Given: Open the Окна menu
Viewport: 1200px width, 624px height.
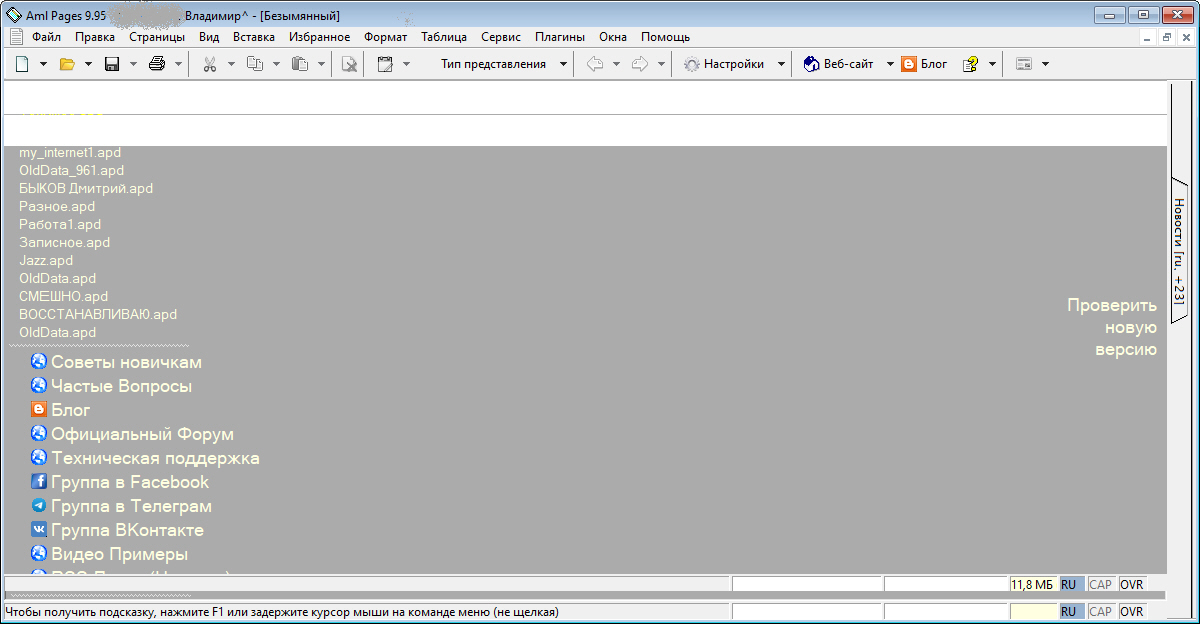Looking at the screenshot, I should pyautogui.click(x=613, y=37).
